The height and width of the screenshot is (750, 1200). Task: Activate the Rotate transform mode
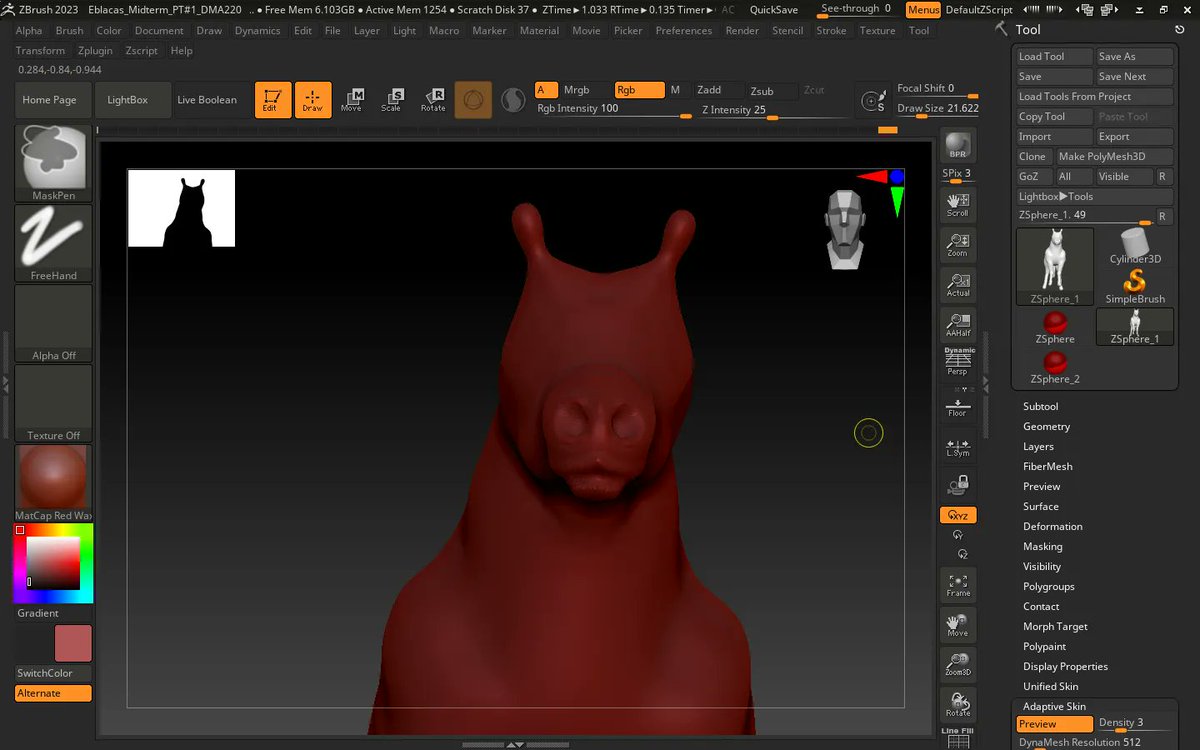pos(433,100)
